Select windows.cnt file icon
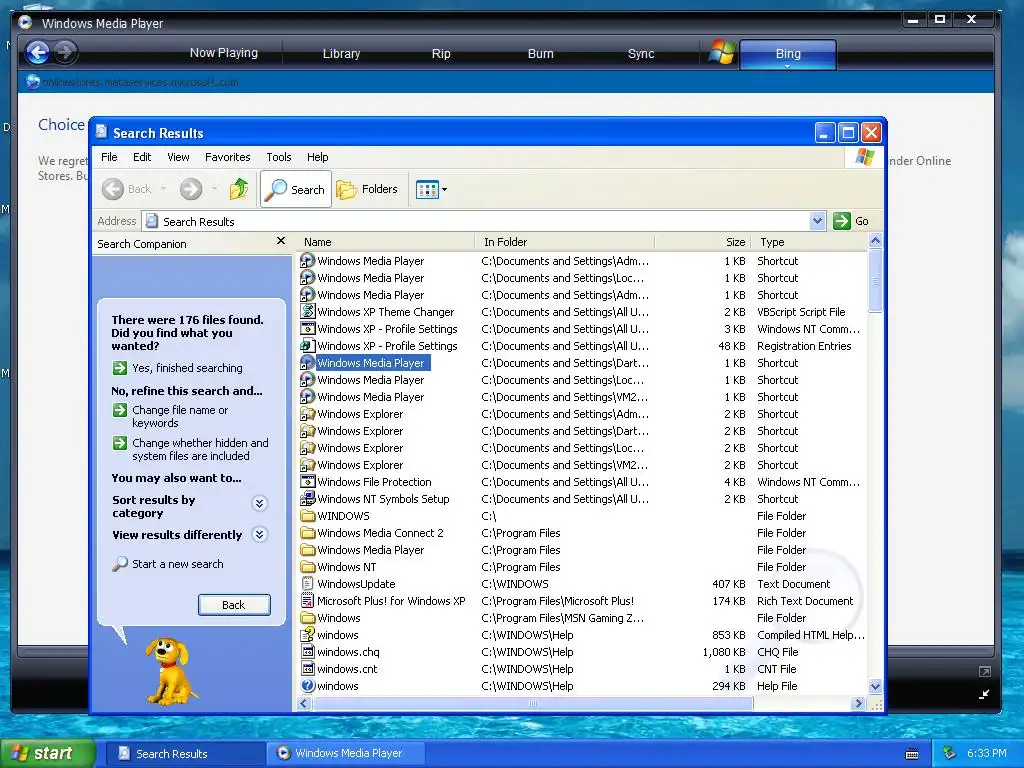 [x=307, y=668]
